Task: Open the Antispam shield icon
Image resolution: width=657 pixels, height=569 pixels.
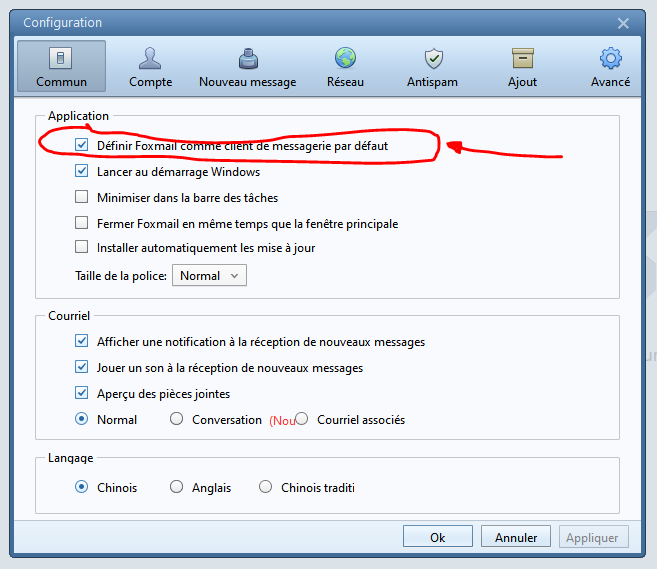Action: pos(434,58)
